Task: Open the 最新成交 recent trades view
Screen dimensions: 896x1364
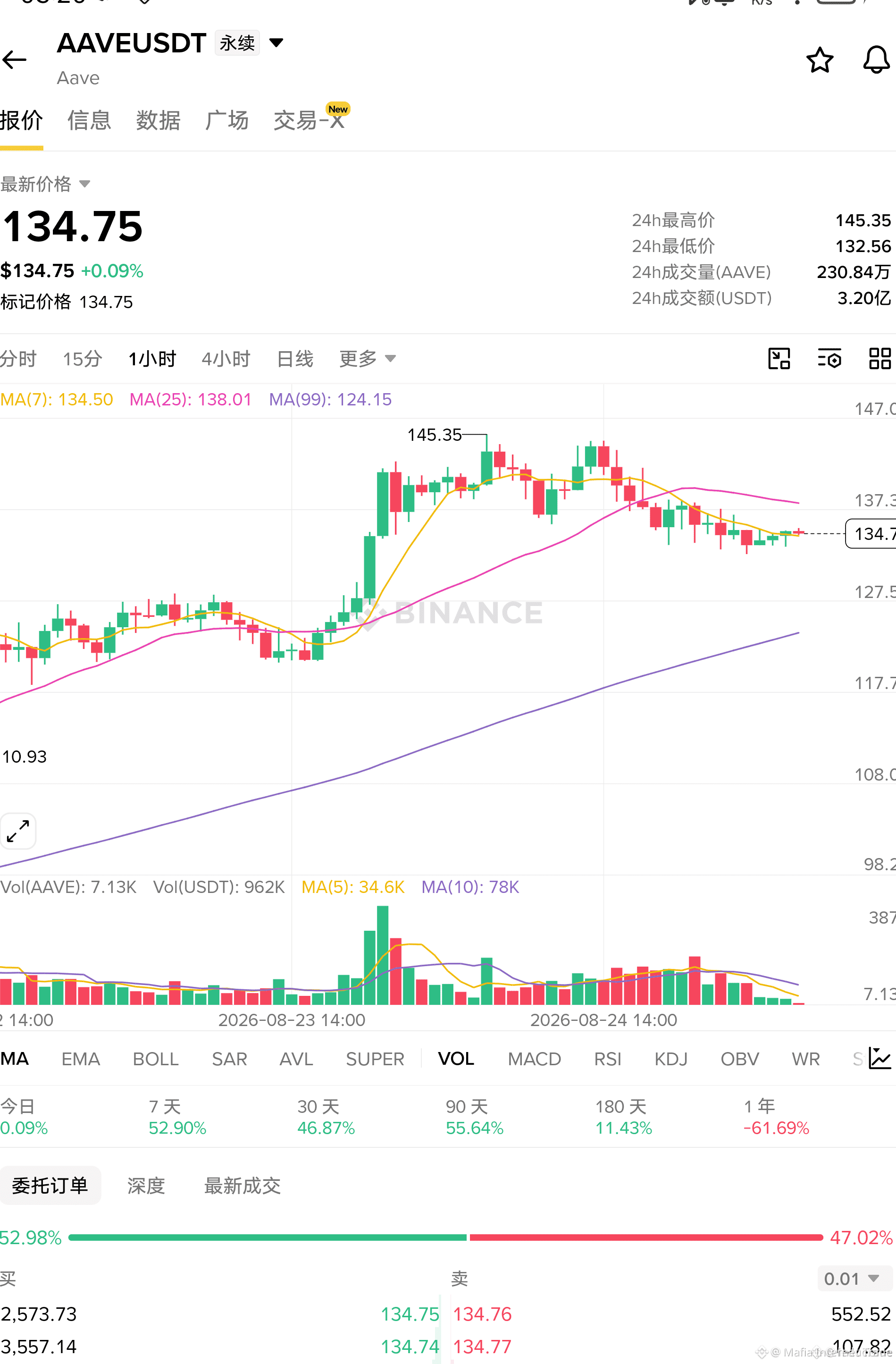Action: (x=243, y=1185)
